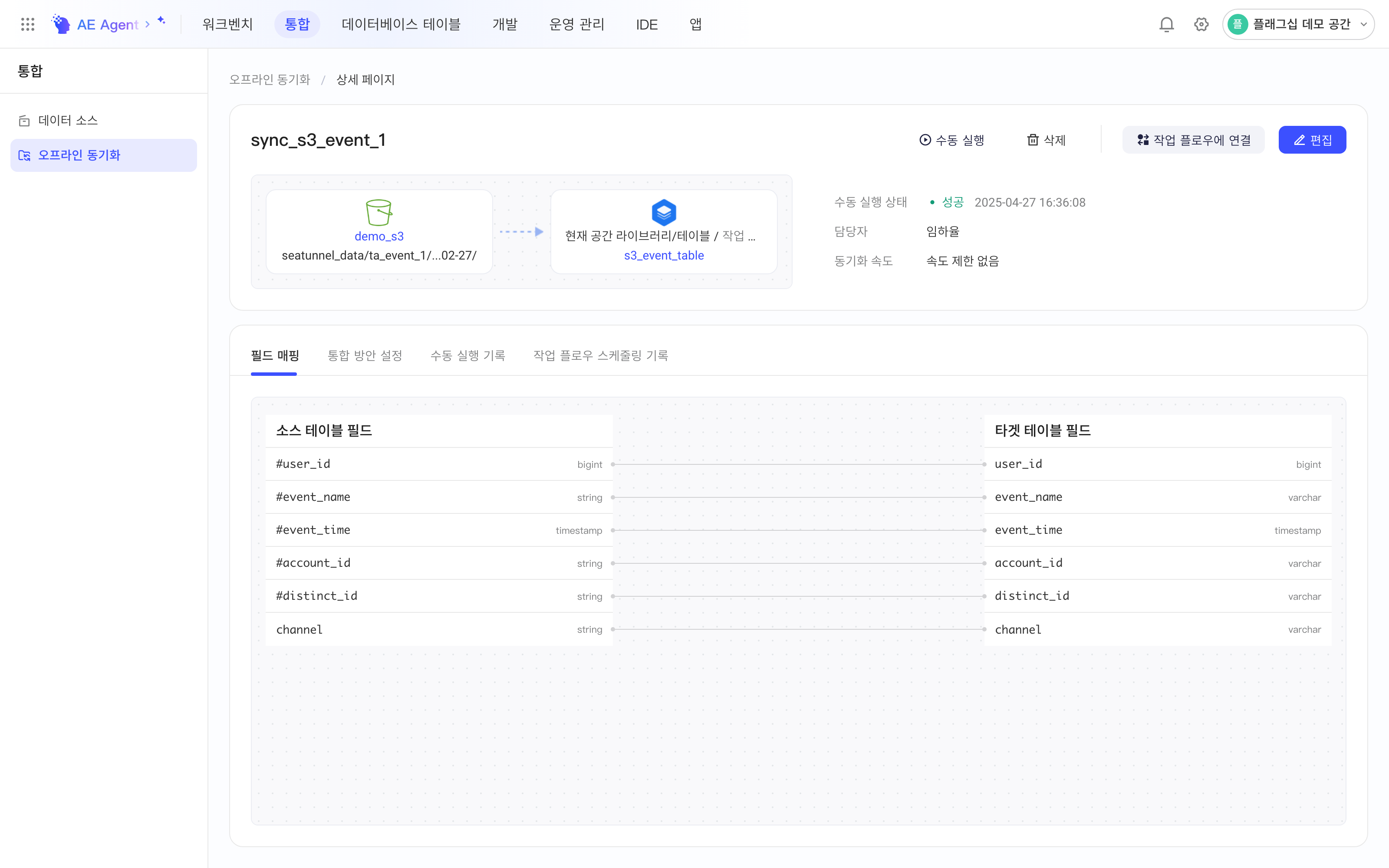Open 작업 플로우 스케줄링 기록 tab
1389x868 pixels.
(x=600, y=355)
